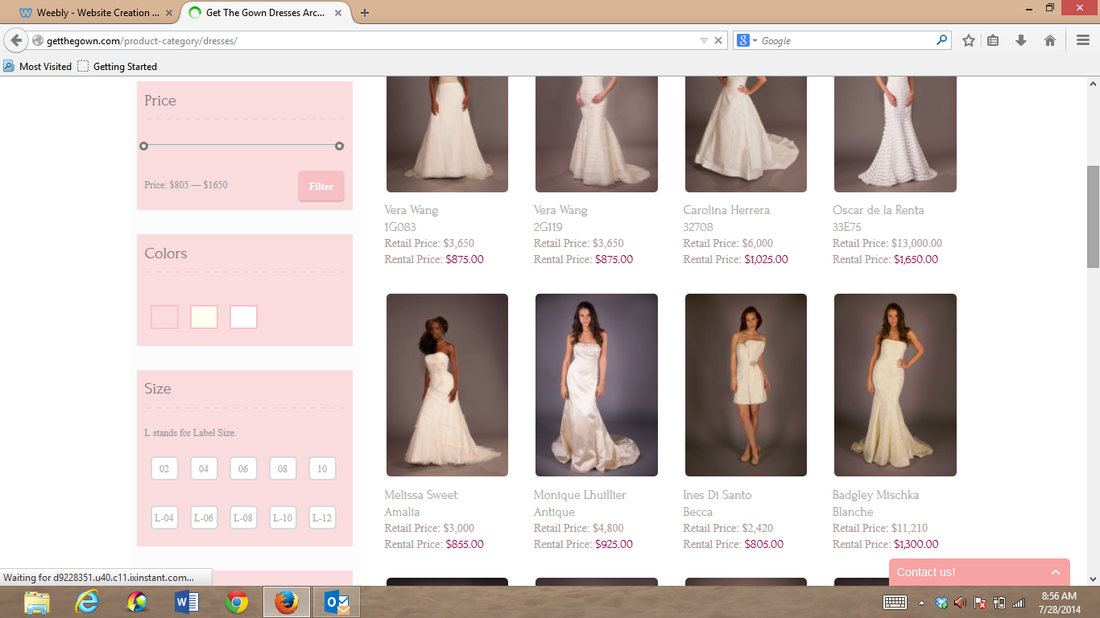Image resolution: width=1100 pixels, height=618 pixels.
Task: Launch Google Chrome from the taskbar
Action: [x=236, y=603]
